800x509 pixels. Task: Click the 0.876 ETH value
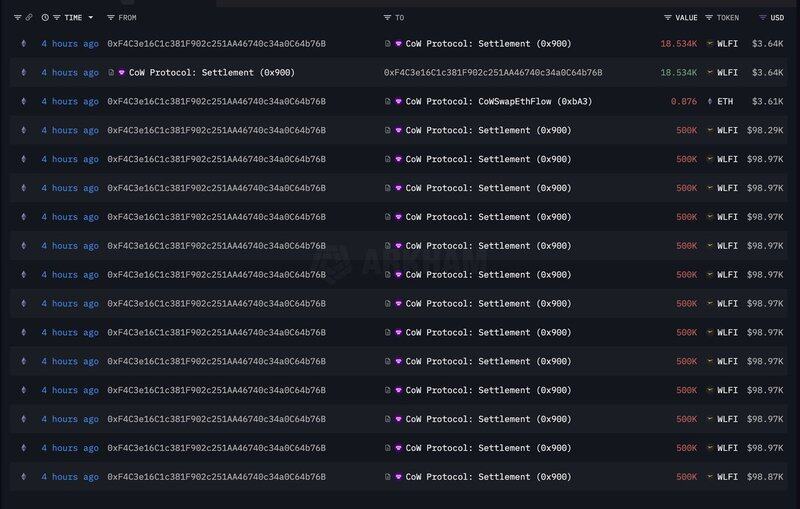pyautogui.click(x=684, y=102)
